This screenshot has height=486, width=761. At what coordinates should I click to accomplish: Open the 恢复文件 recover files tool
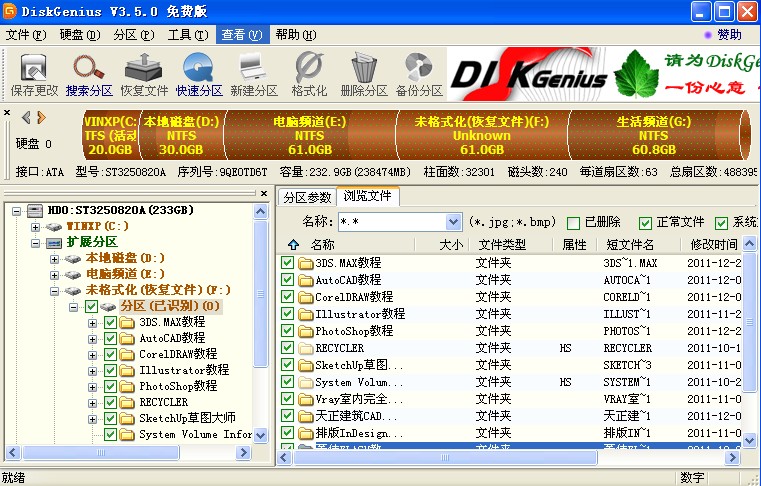[x=144, y=75]
